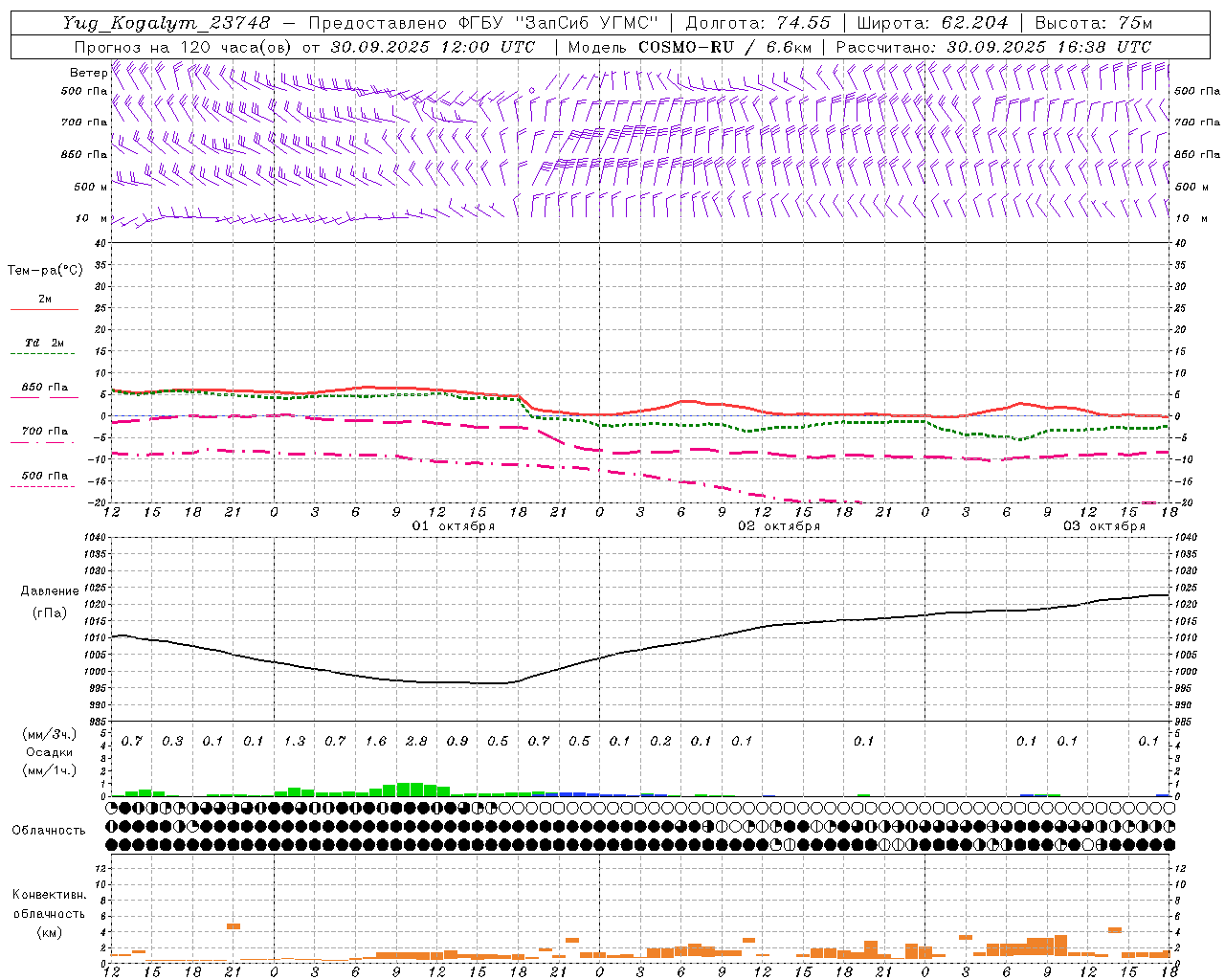Click the 'Высота: 75м' header field
The image size is (1225, 980).
point(1094,23)
